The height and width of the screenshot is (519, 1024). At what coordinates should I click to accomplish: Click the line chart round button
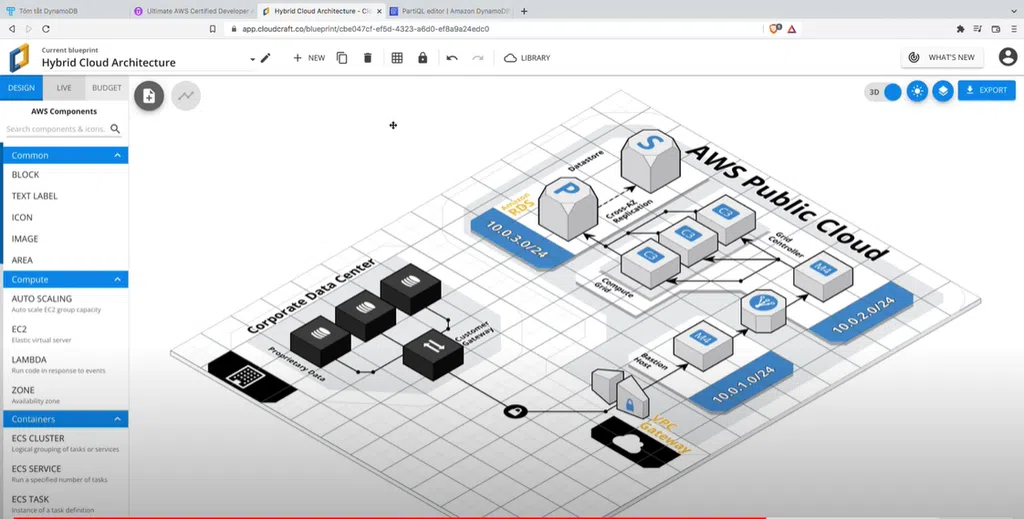186,96
